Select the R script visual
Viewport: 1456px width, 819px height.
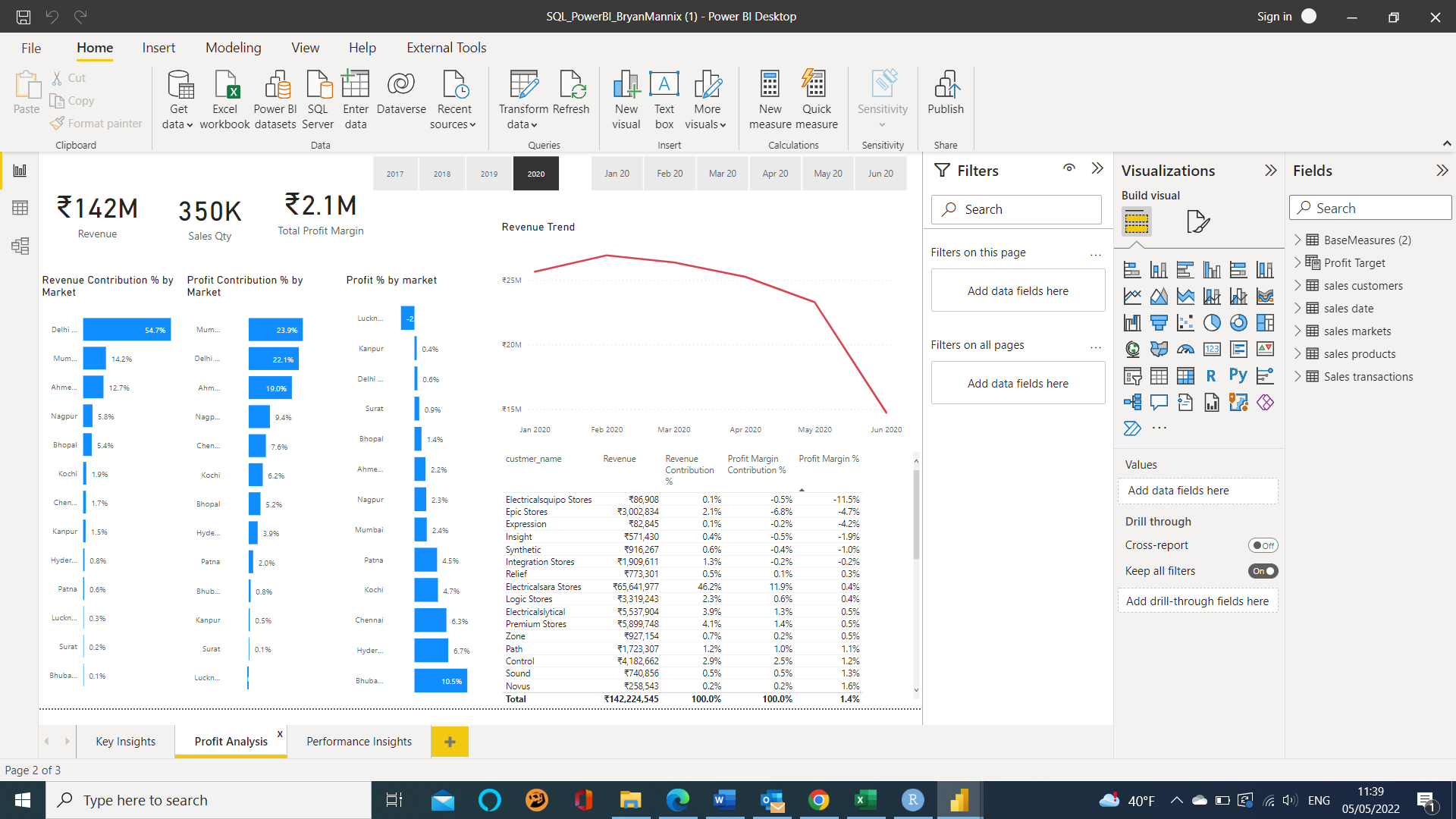coord(1210,375)
